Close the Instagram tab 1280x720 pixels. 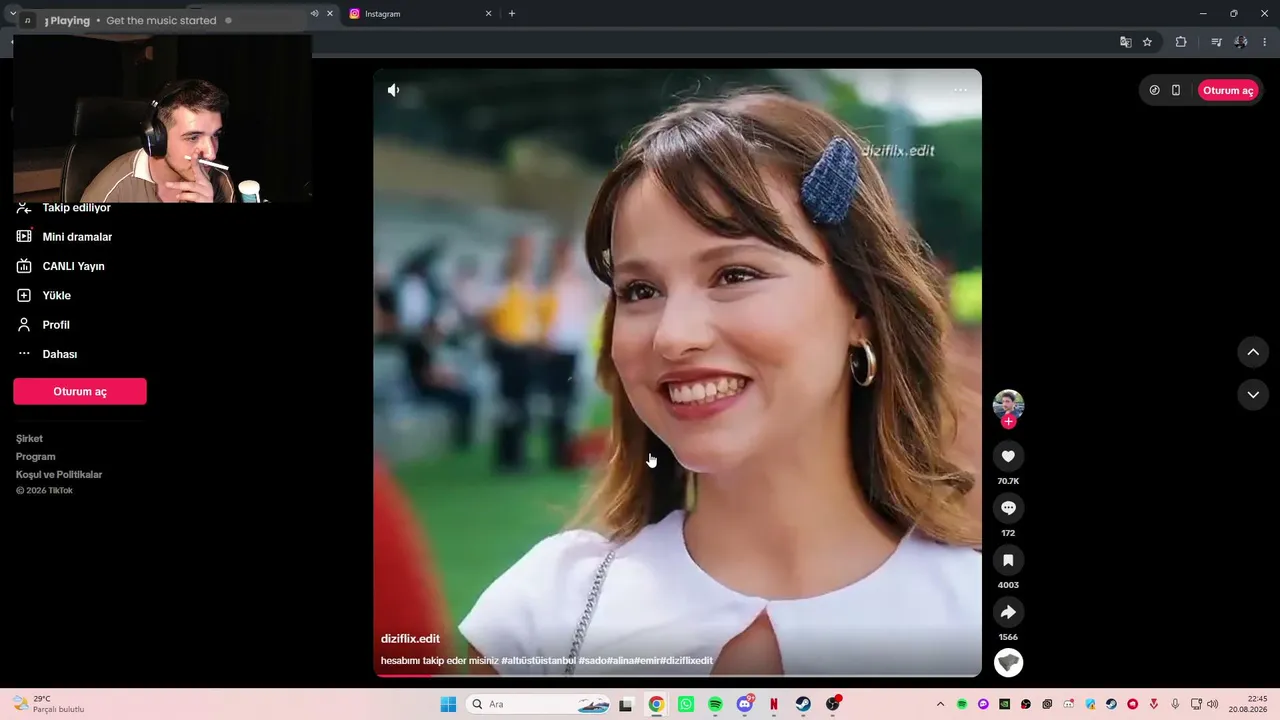[488, 14]
